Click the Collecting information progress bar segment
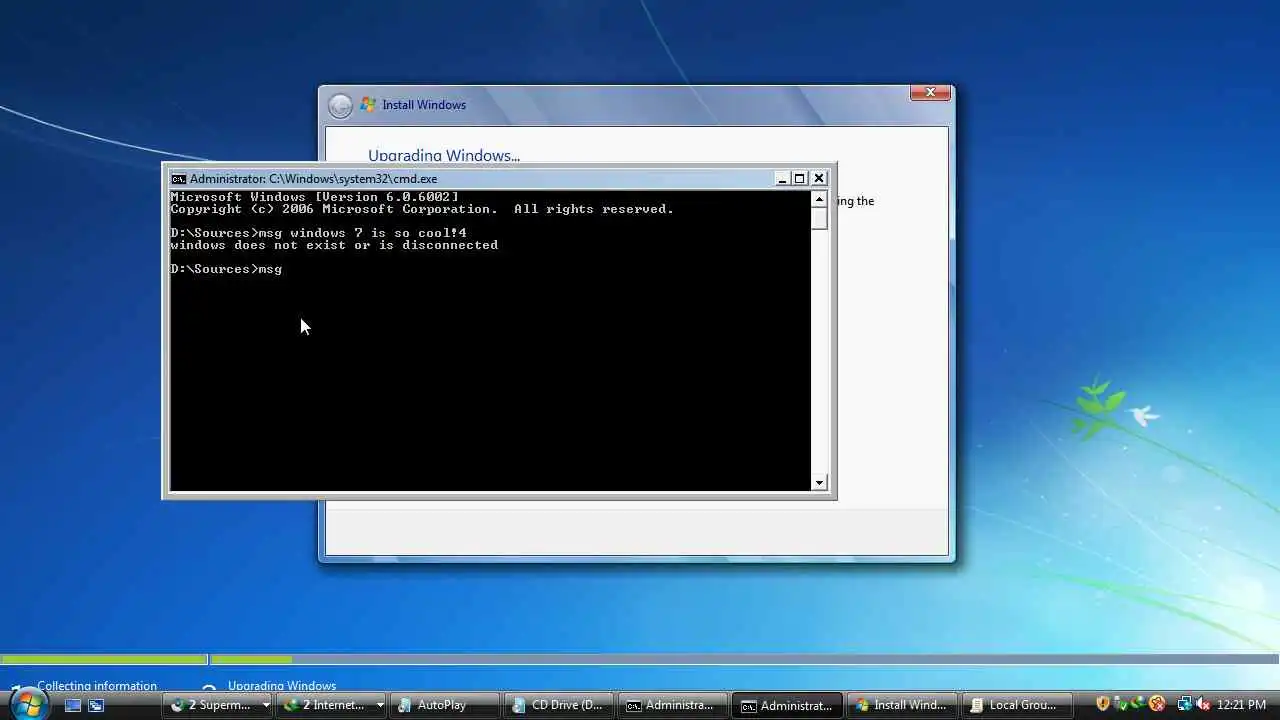1280x720 pixels. 104,660
